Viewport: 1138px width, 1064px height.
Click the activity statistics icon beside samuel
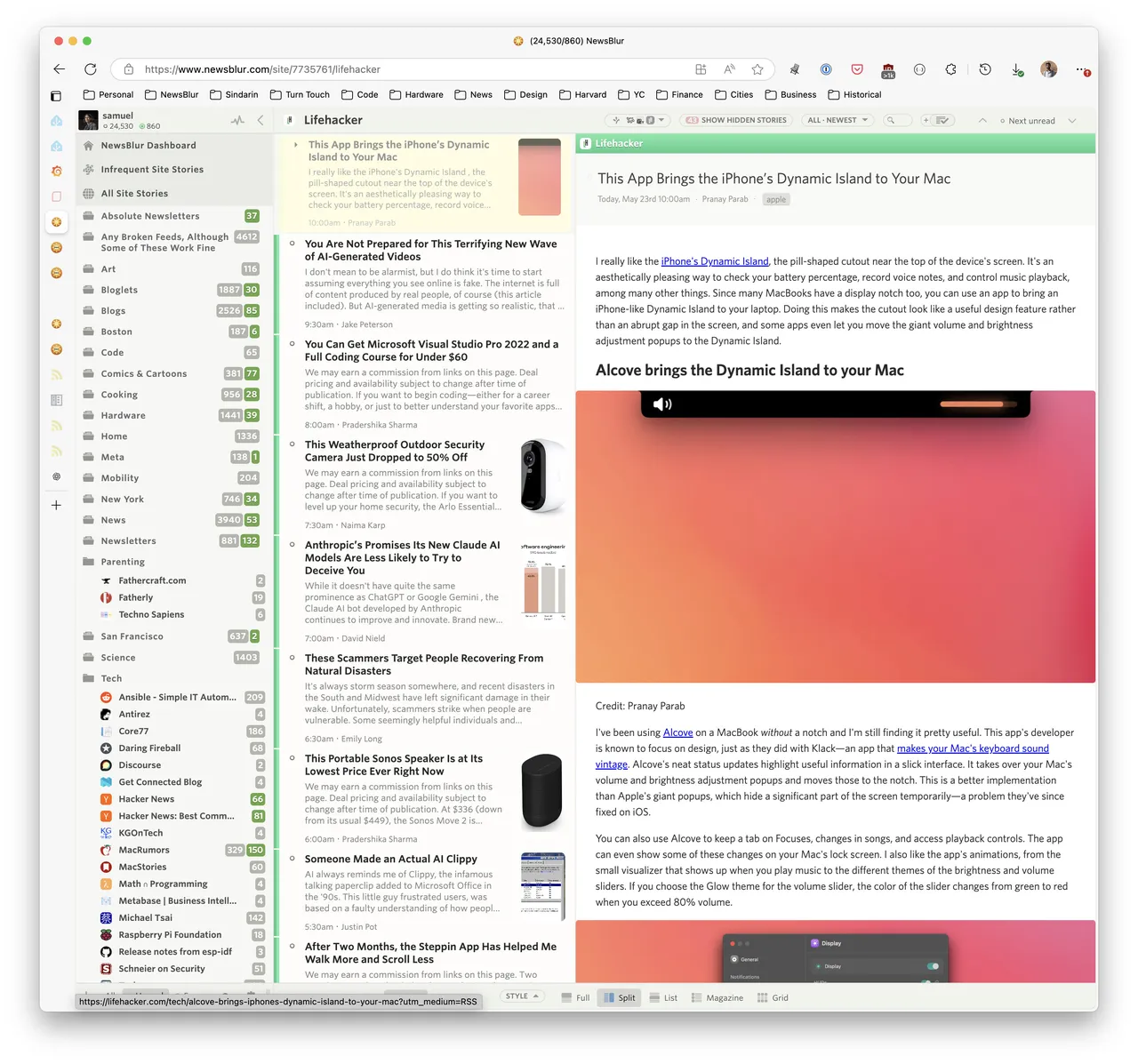(237, 120)
